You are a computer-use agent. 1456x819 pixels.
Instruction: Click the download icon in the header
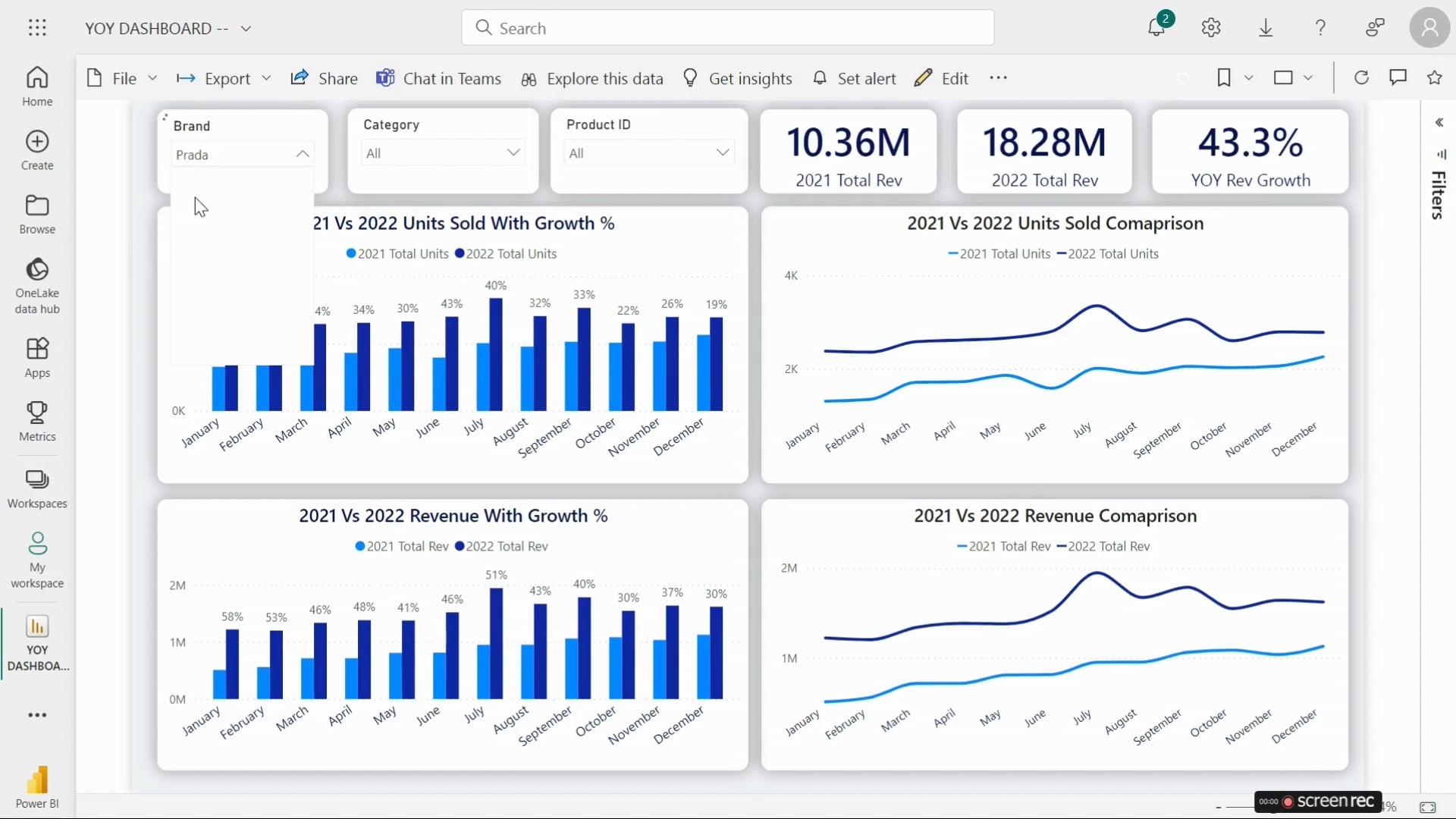point(1266,28)
